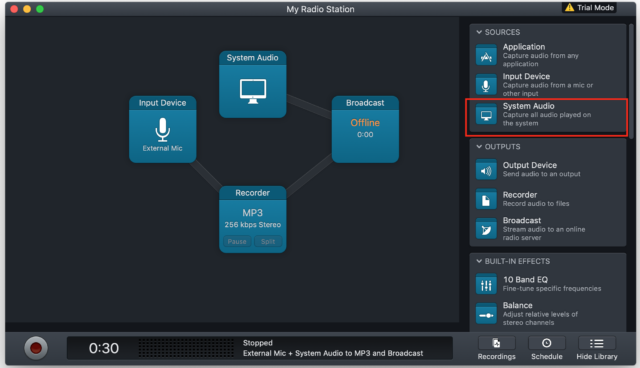Click the library panel scrollbar
Image resolution: width=640 pixels, height=368 pixels.
(x=631, y=82)
